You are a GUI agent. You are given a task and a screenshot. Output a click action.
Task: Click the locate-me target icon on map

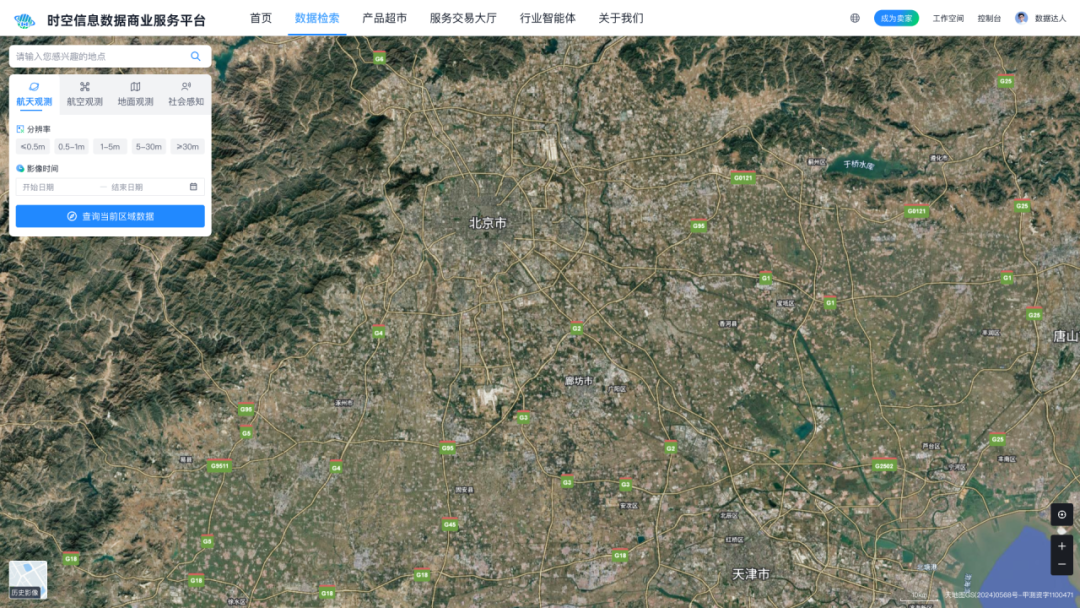(x=1062, y=514)
